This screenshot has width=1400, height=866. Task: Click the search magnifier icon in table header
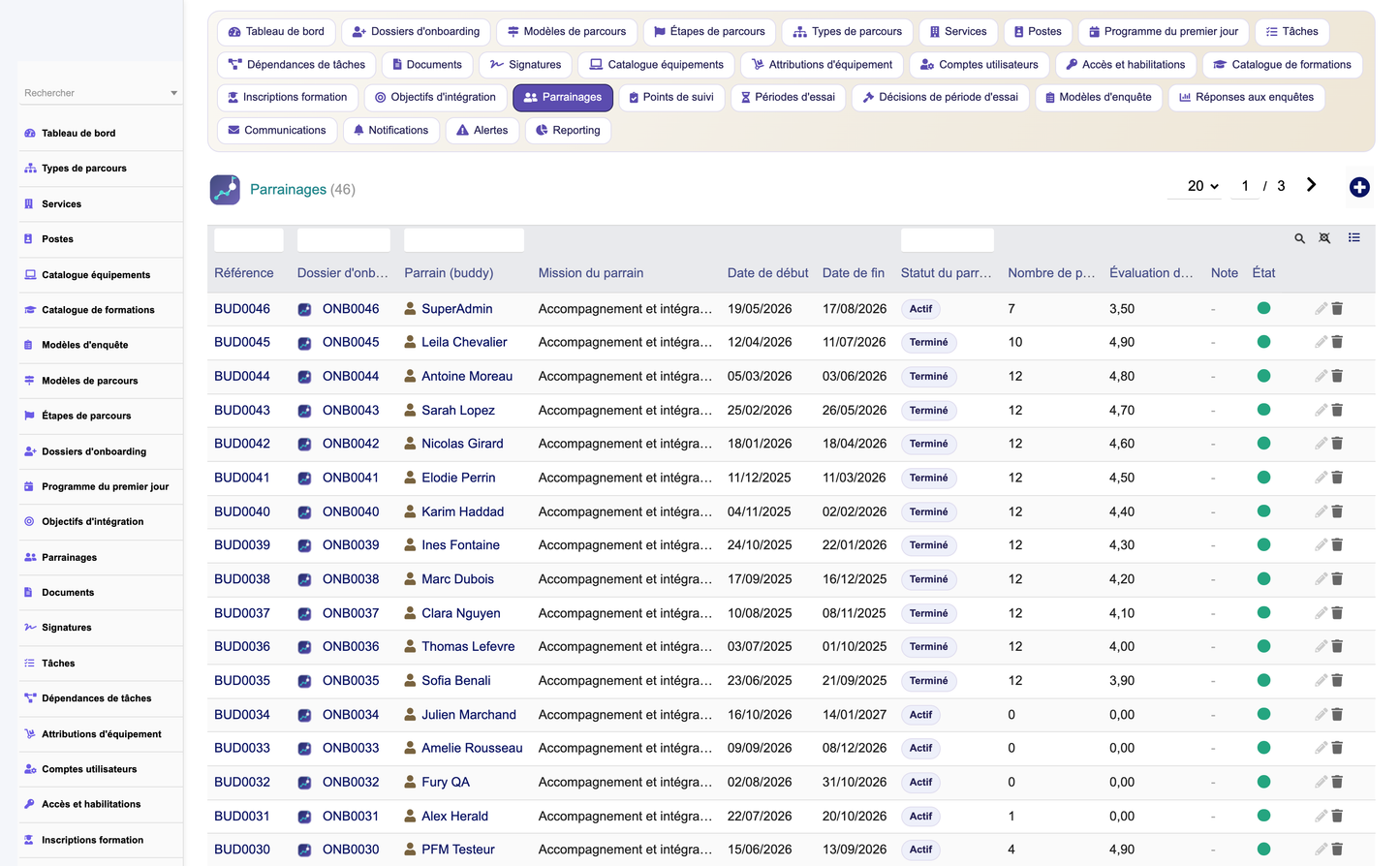pos(1299,238)
